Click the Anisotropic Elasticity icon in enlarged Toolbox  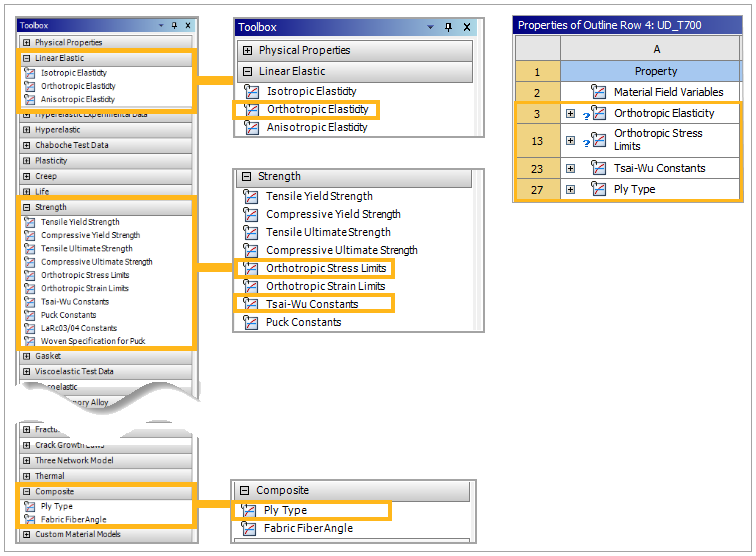[x=251, y=127]
